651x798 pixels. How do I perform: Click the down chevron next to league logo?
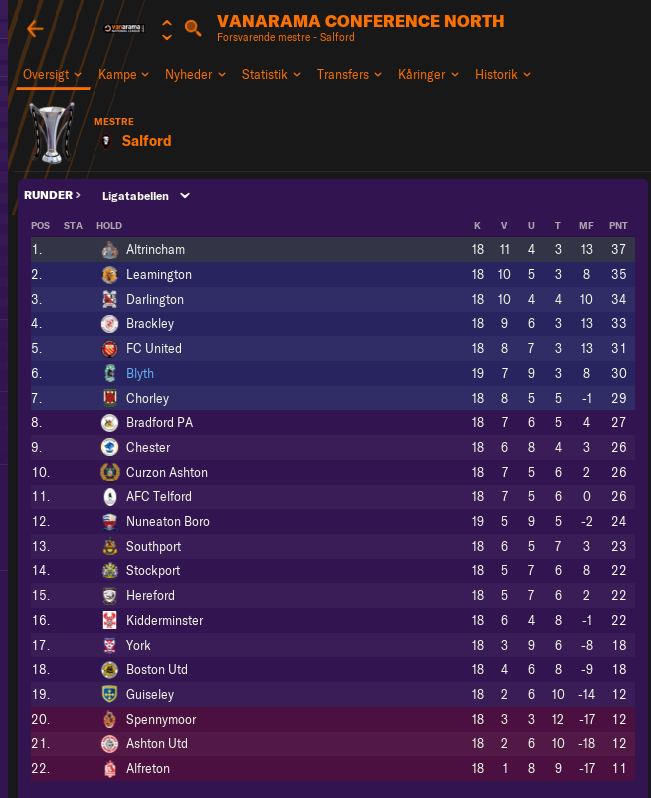point(167,37)
